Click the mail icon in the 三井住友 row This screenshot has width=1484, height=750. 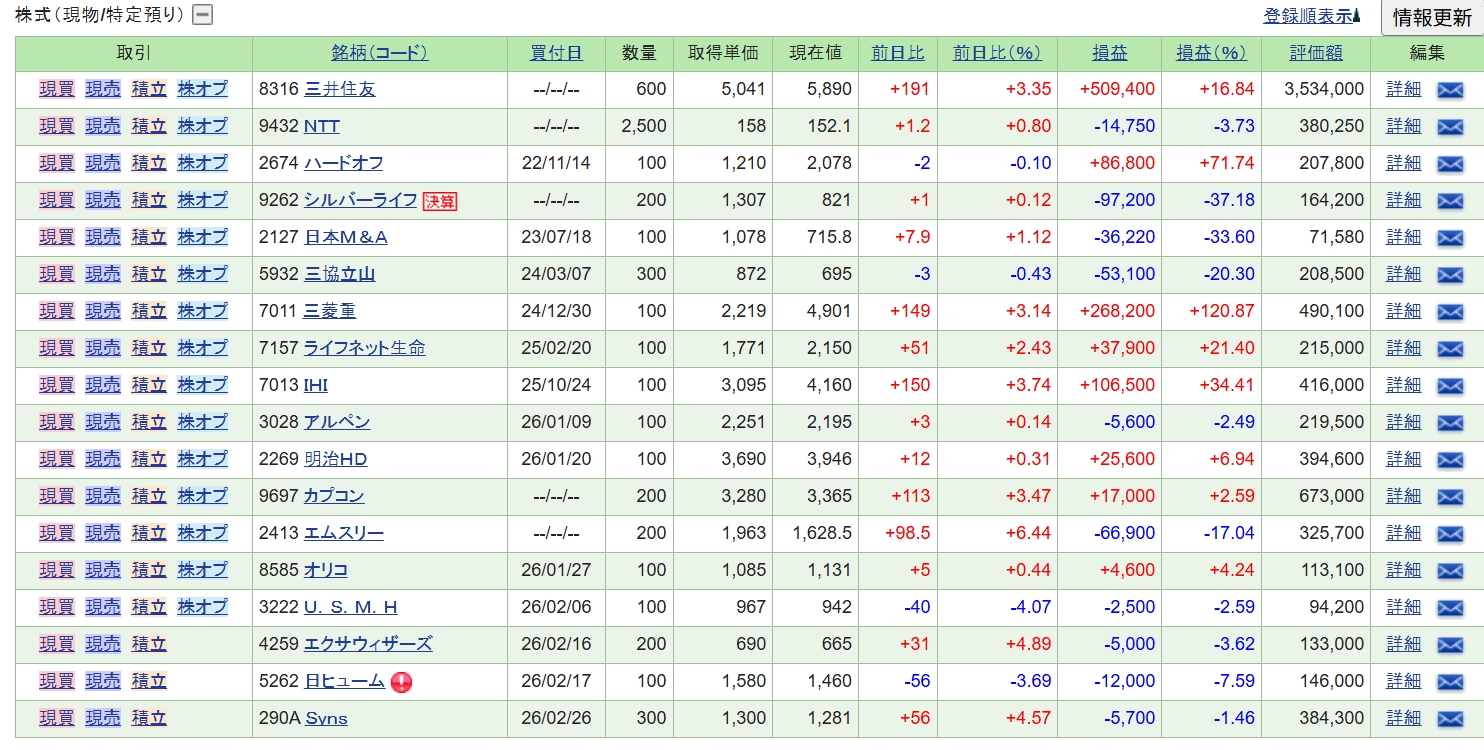(1449, 90)
